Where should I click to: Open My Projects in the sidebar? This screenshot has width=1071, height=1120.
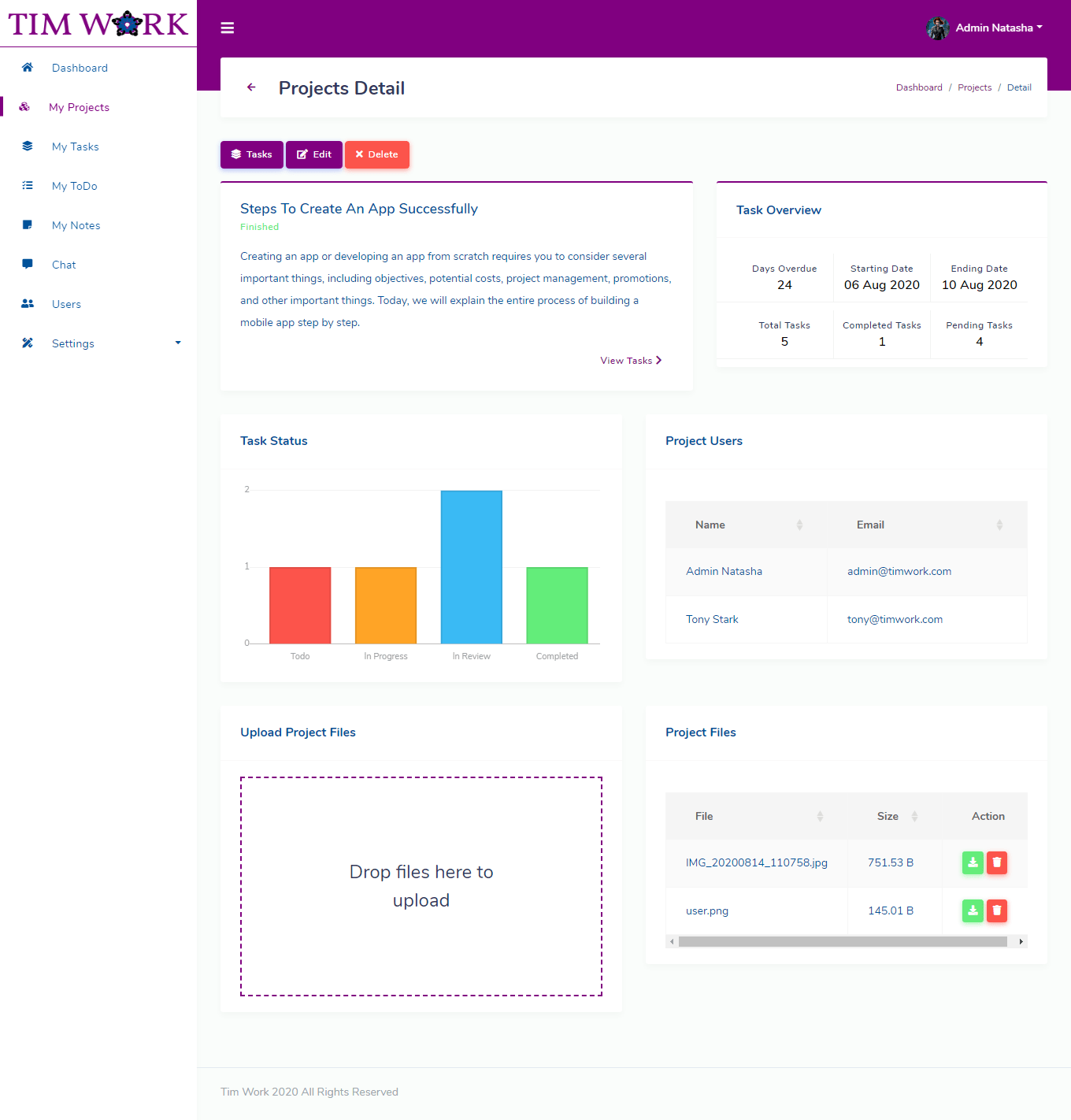(79, 107)
